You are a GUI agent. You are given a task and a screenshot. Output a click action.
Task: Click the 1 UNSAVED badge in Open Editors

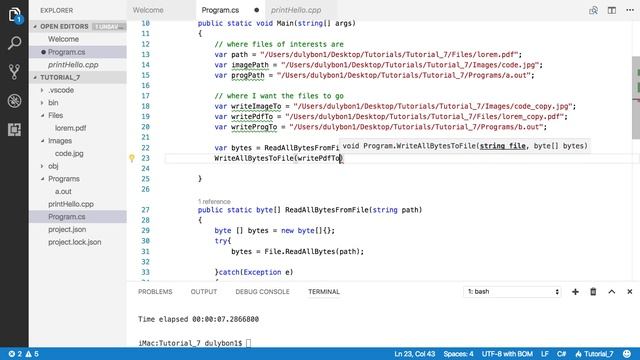tap(108, 27)
